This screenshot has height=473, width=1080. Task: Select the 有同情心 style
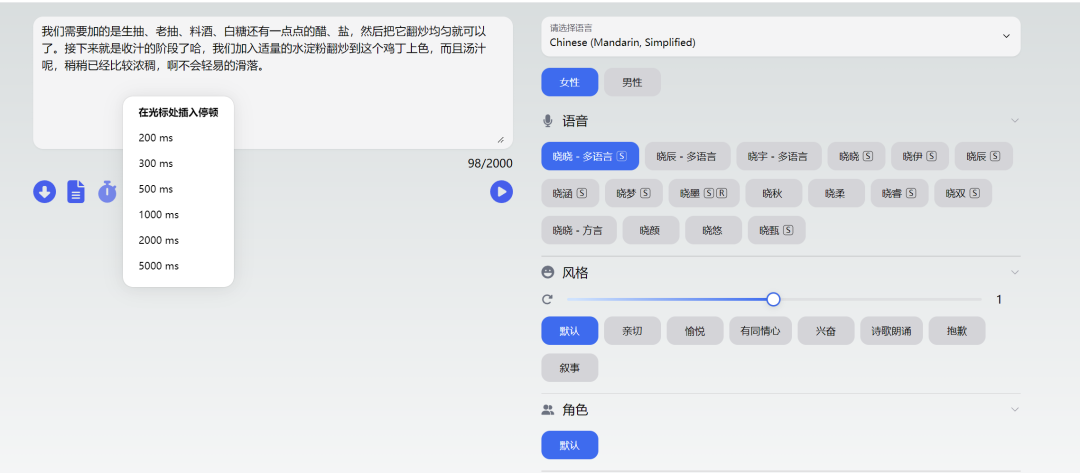click(760, 330)
